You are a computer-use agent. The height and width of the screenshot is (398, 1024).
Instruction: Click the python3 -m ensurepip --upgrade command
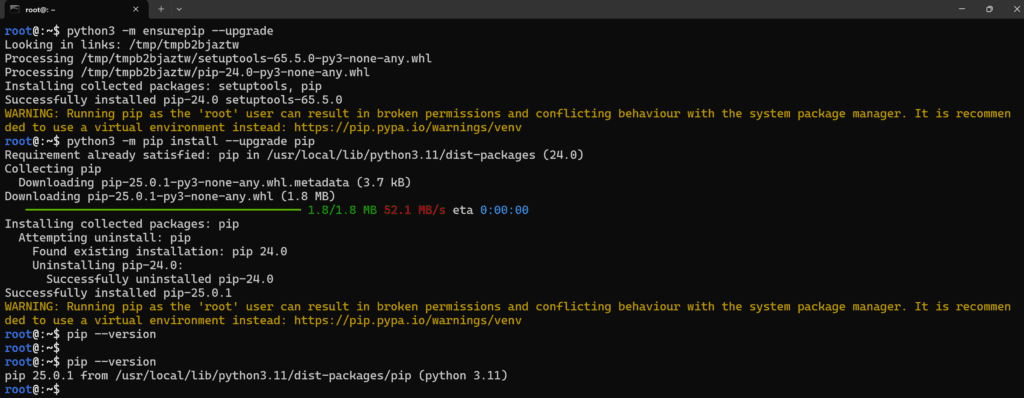[x=170, y=31]
